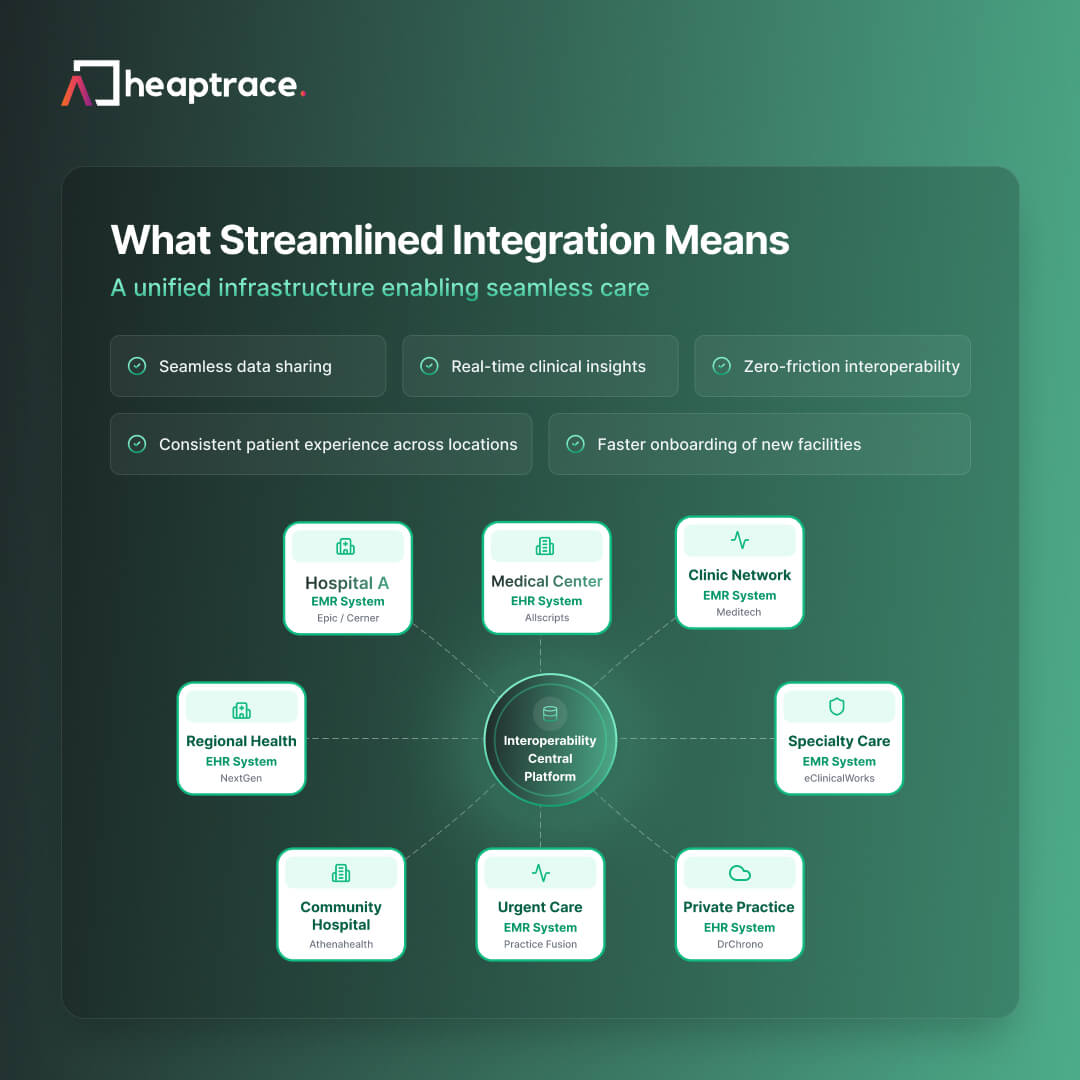Open the Interoperability Central Platform node
Viewport: 1080px width, 1080px height.
(x=550, y=740)
